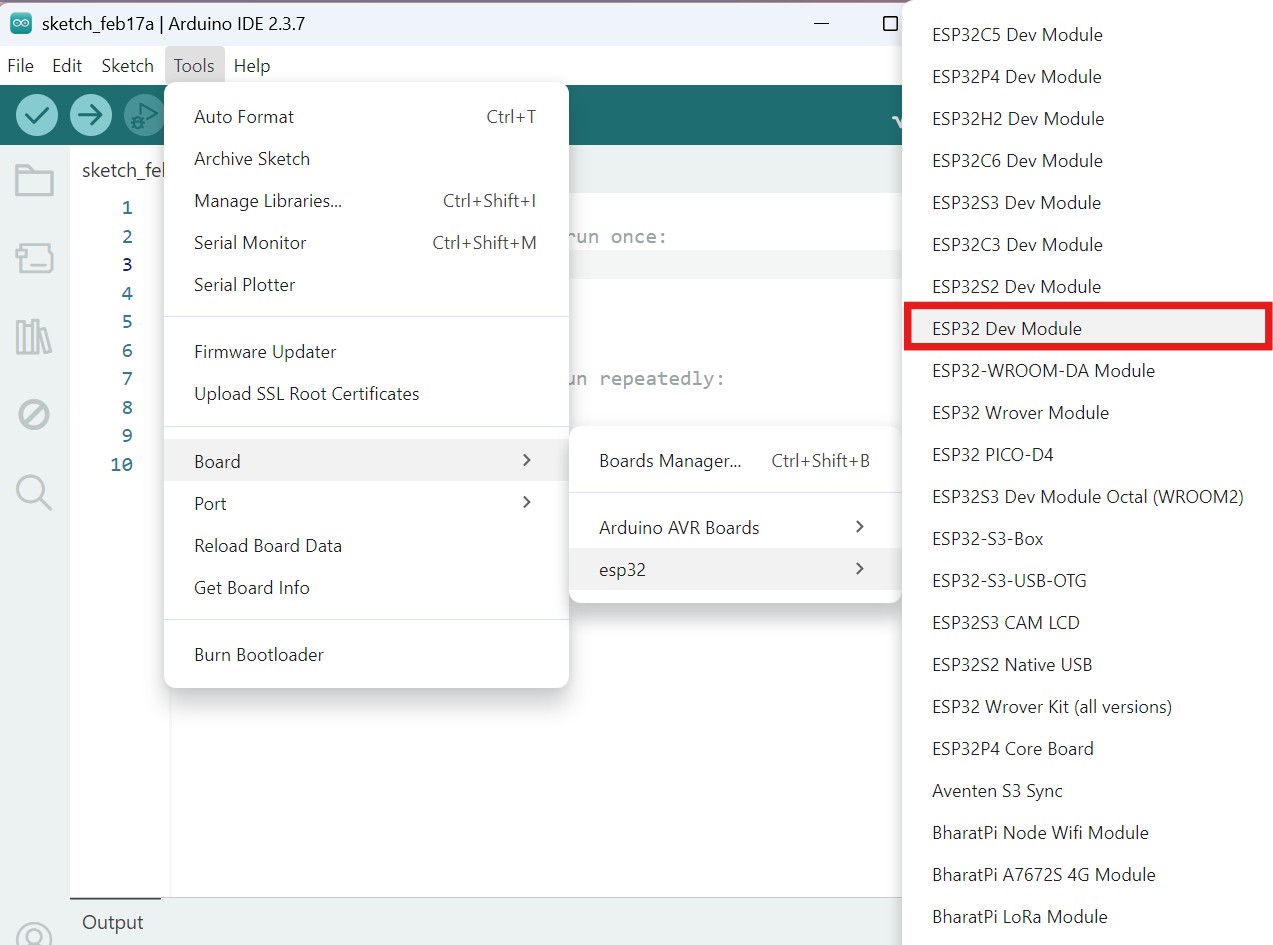Screen dimensions: 1273x945
Task: Open the Search magnifier sidebar icon
Action: tap(34, 492)
